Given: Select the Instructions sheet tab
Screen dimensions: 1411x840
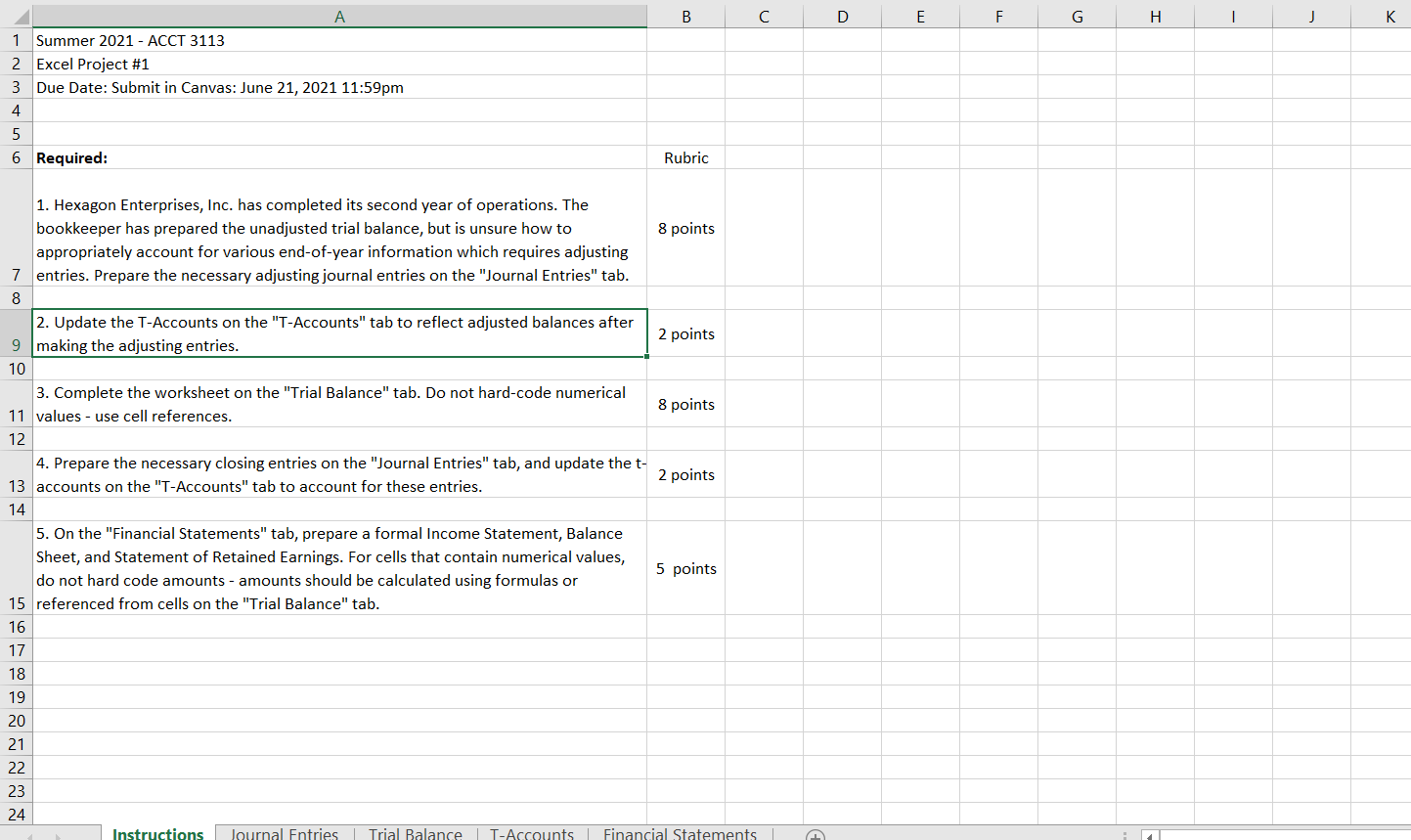Looking at the screenshot, I should pyautogui.click(x=157, y=833).
